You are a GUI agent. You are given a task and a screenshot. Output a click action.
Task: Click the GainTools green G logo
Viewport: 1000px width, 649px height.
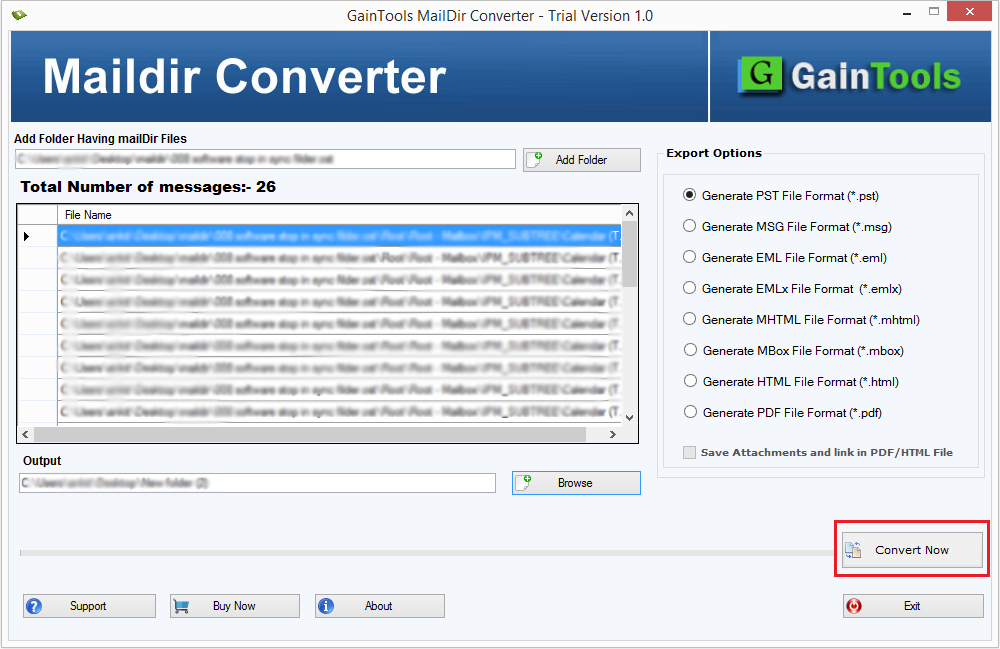pos(760,75)
